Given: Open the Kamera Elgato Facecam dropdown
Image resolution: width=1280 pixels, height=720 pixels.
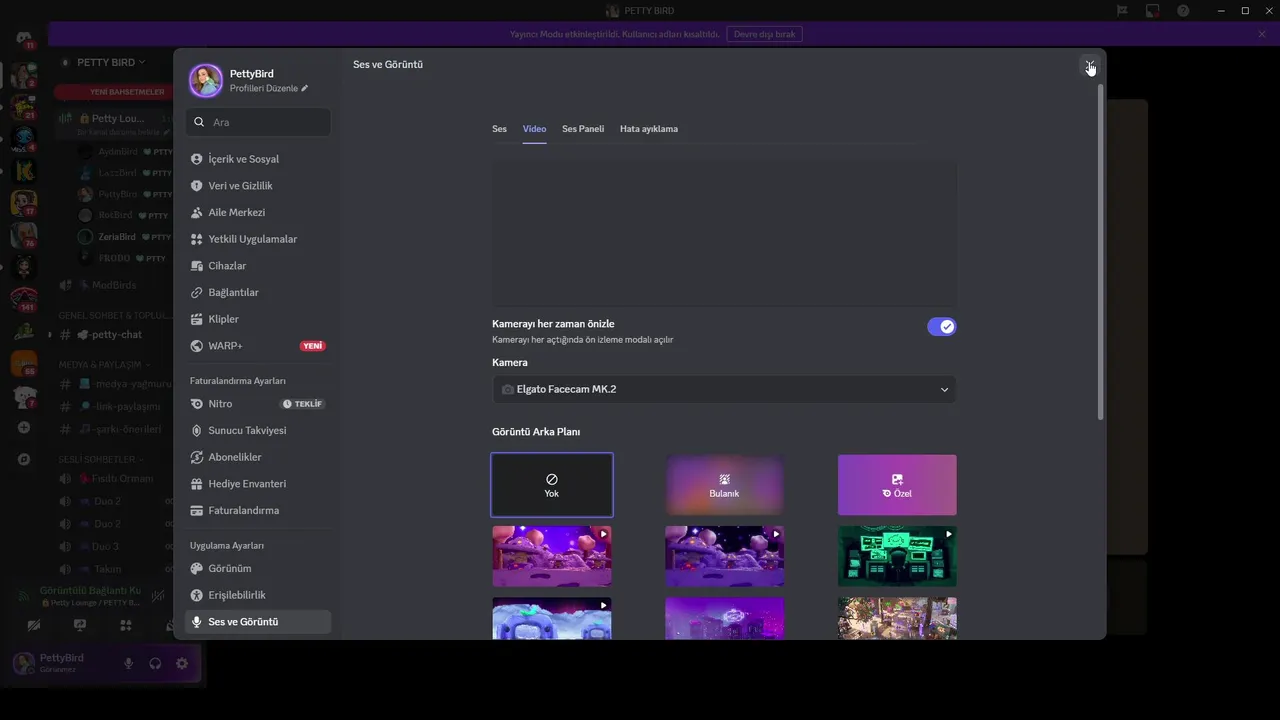Looking at the screenshot, I should [724, 389].
